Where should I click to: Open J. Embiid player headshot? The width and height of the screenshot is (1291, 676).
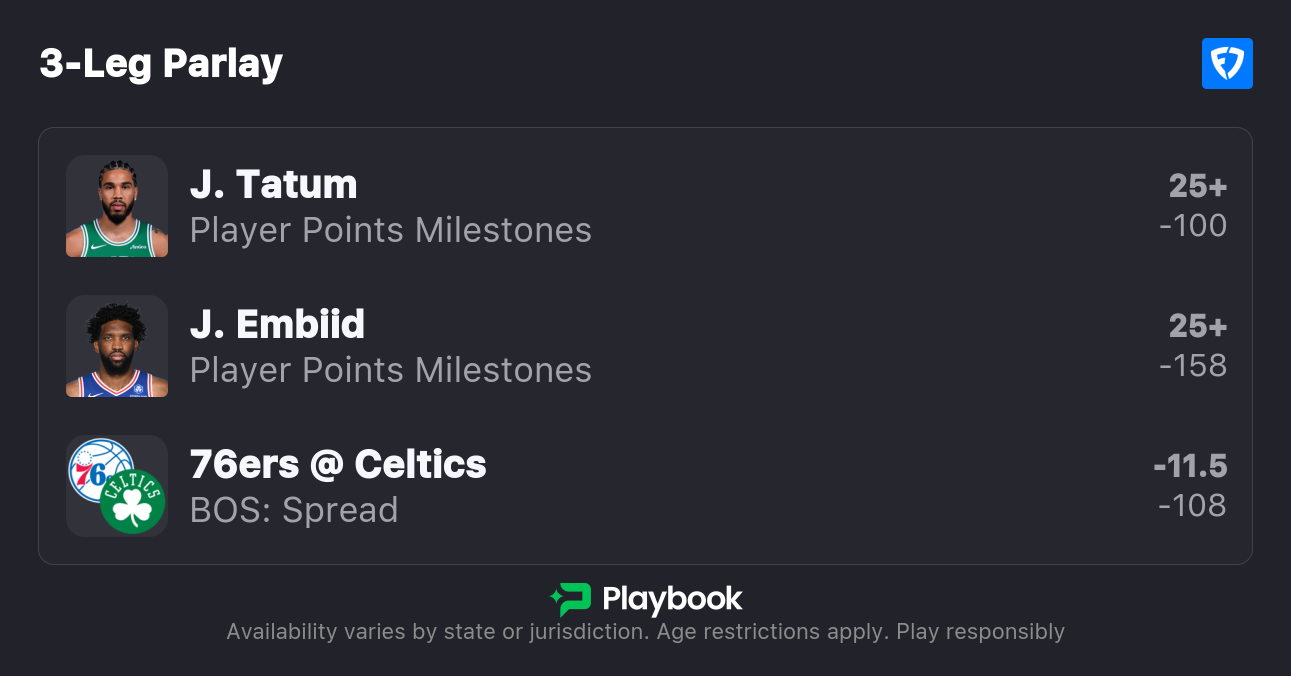(117, 346)
